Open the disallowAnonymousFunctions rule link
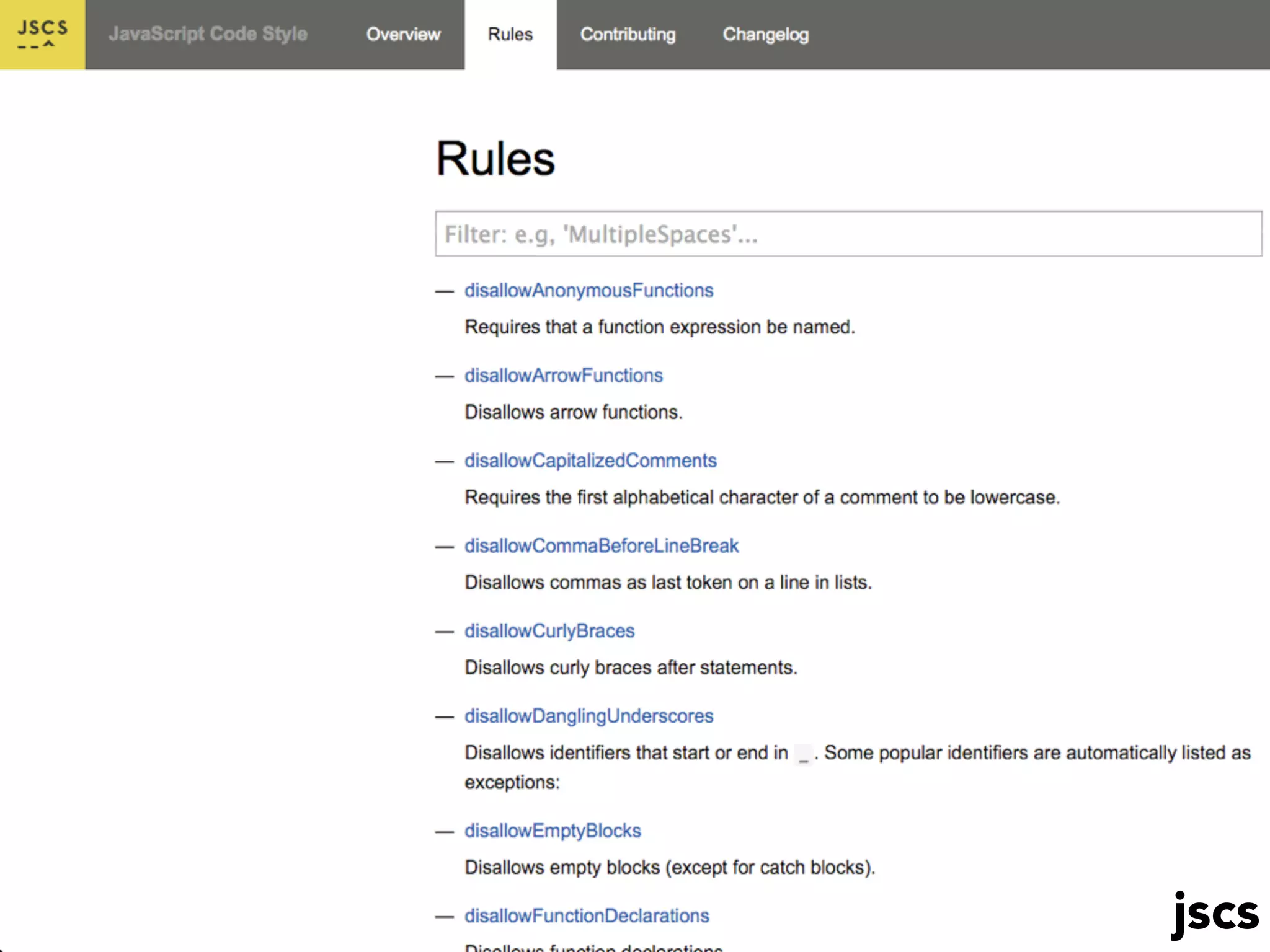This screenshot has width=1270, height=952. point(588,290)
